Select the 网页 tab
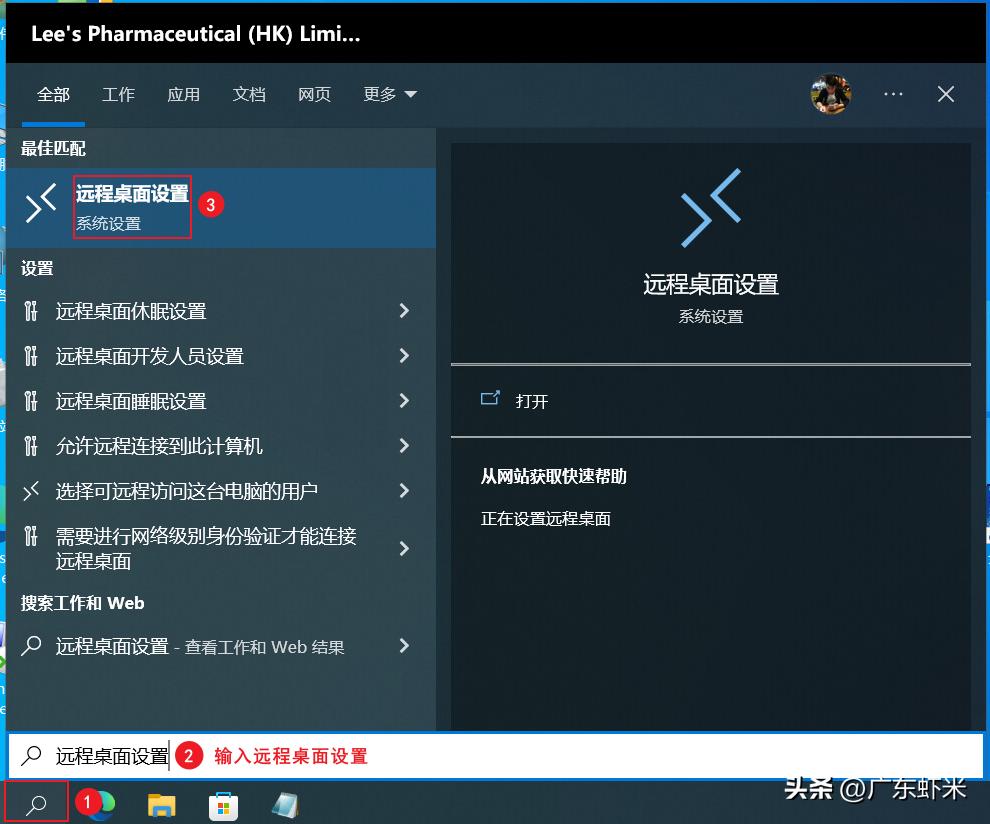 tap(314, 94)
